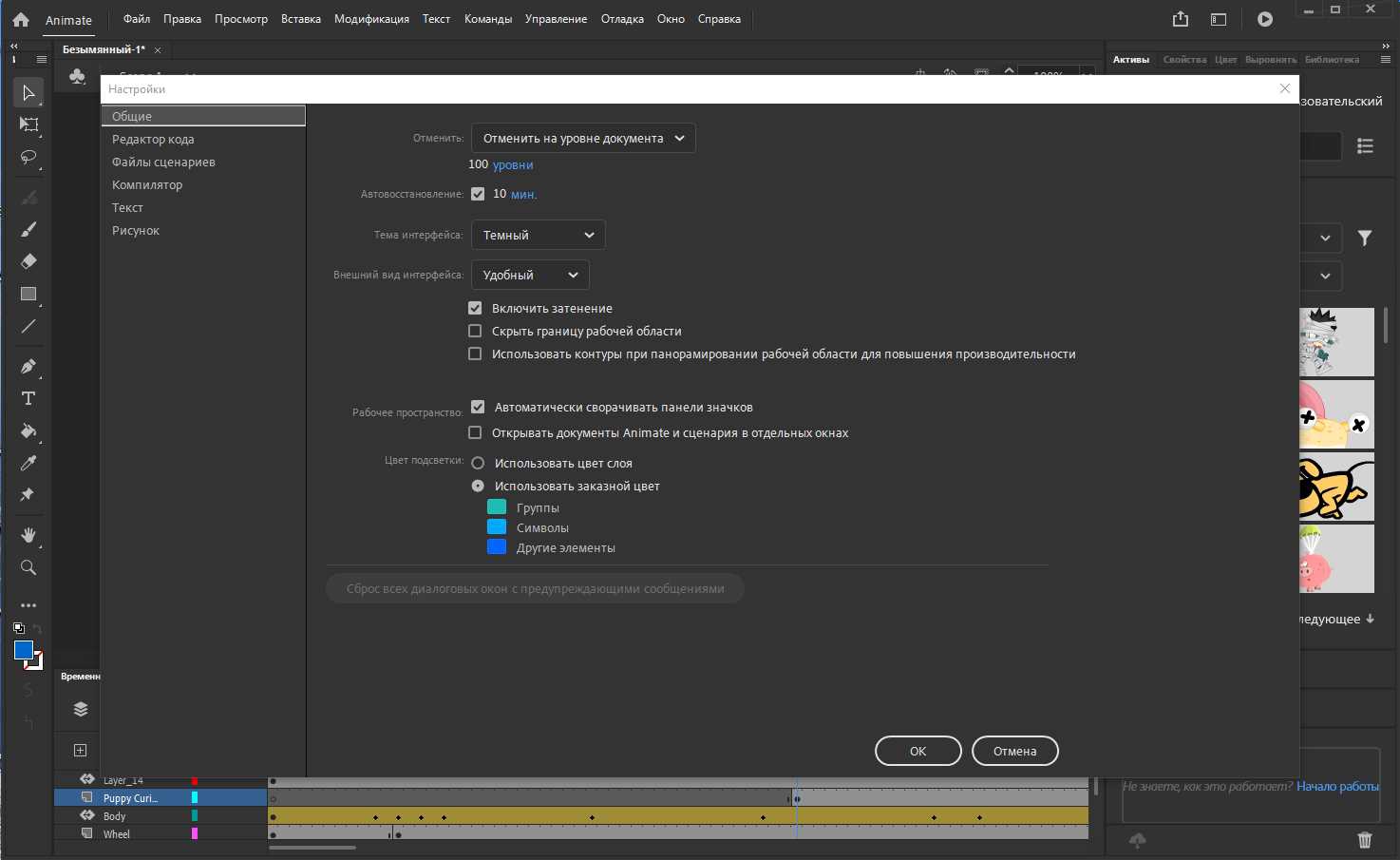Select the Zoom magnifier tool
Screen dimensions: 1400x860
28,567
